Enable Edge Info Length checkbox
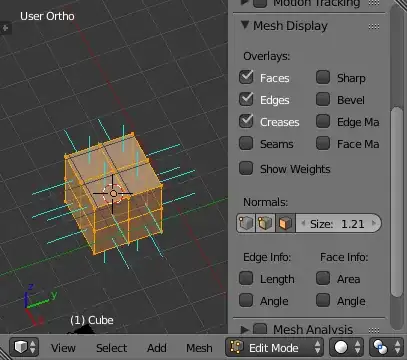 tap(246, 278)
